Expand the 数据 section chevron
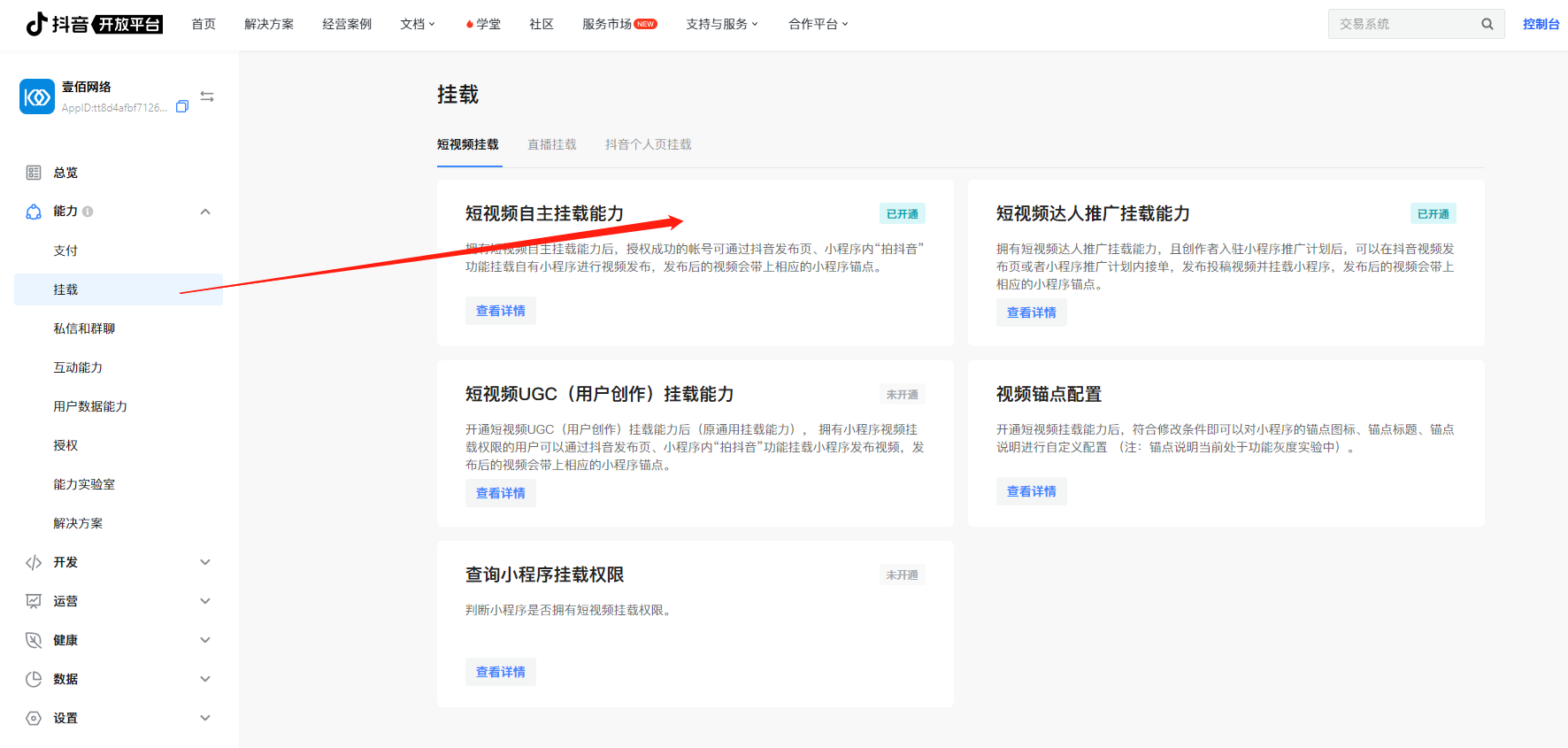1568x748 pixels. click(x=205, y=679)
